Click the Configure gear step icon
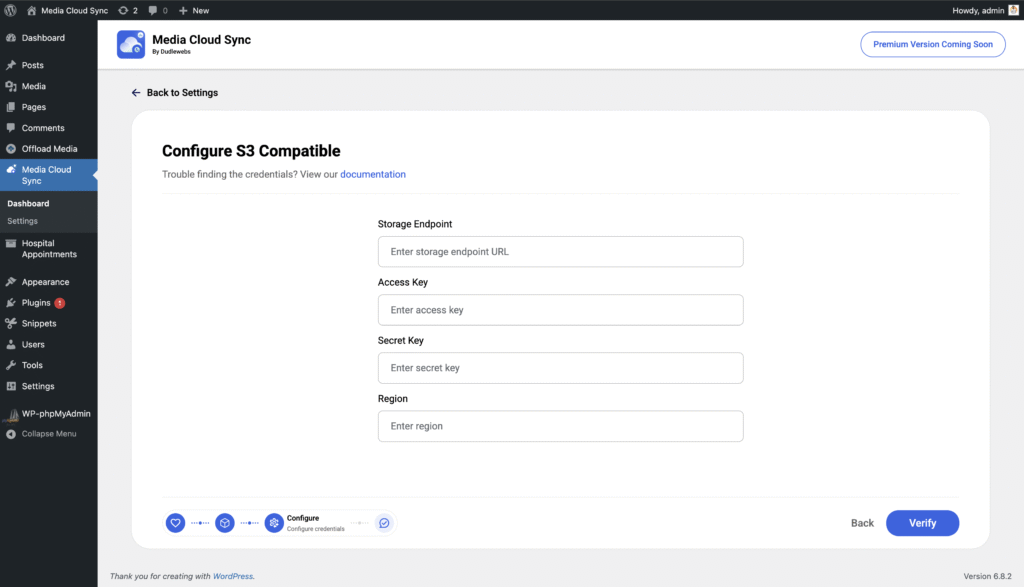 [274, 523]
